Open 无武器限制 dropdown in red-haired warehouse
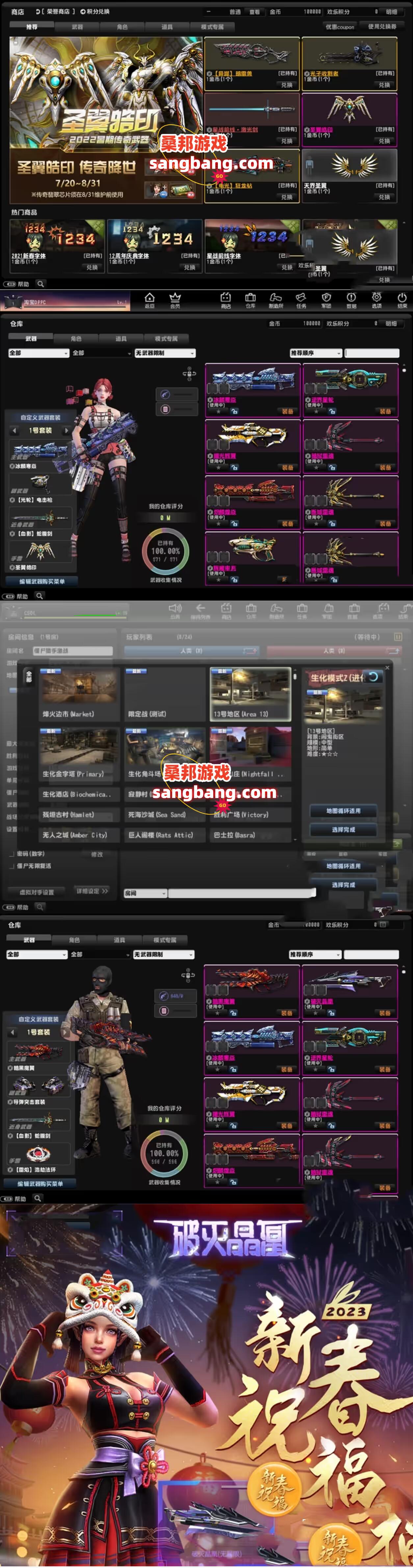Image resolution: width=413 pixels, height=1568 pixels. (x=165, y=353)
